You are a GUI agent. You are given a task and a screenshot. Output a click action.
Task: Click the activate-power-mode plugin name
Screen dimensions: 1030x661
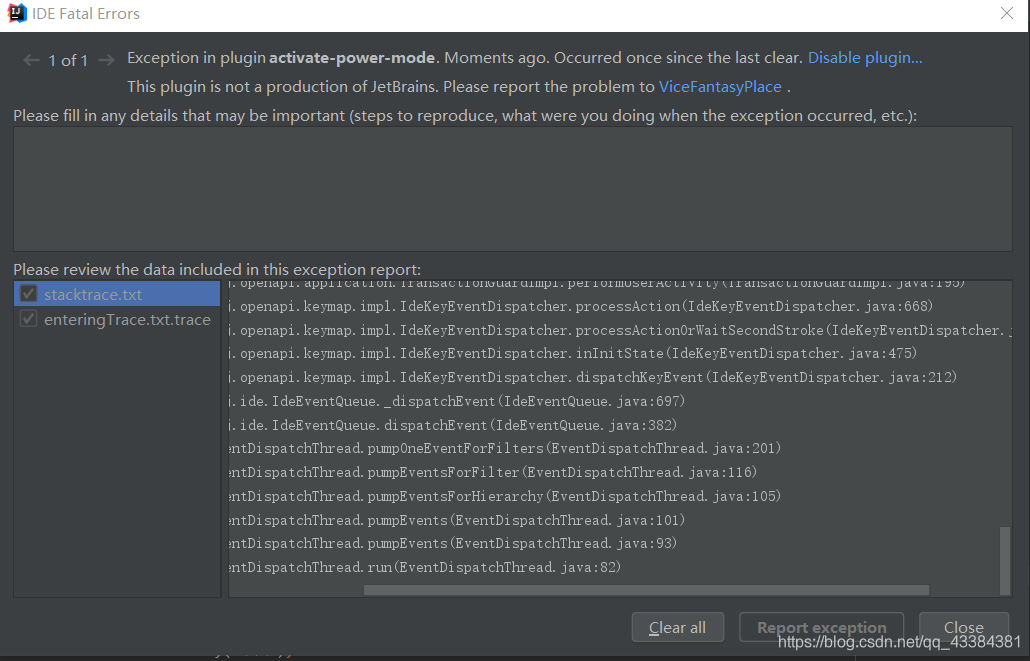(x=352, y=58)
